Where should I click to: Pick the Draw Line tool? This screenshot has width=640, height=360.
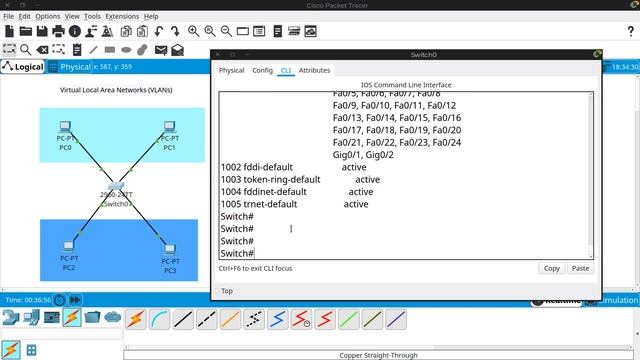point(93,50)
